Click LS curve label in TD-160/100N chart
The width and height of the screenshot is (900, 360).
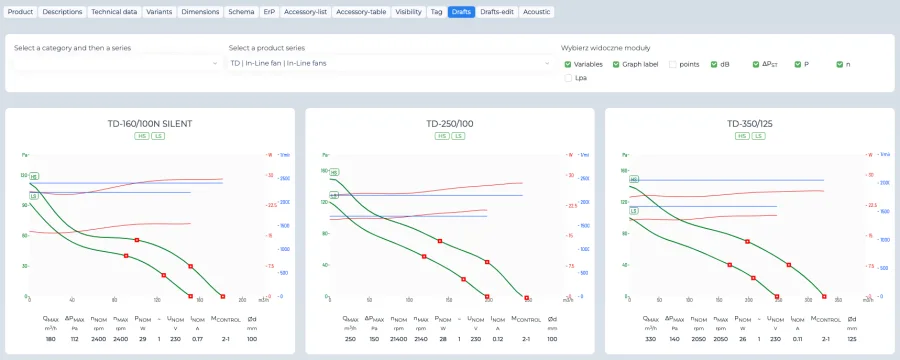point(34,196)
